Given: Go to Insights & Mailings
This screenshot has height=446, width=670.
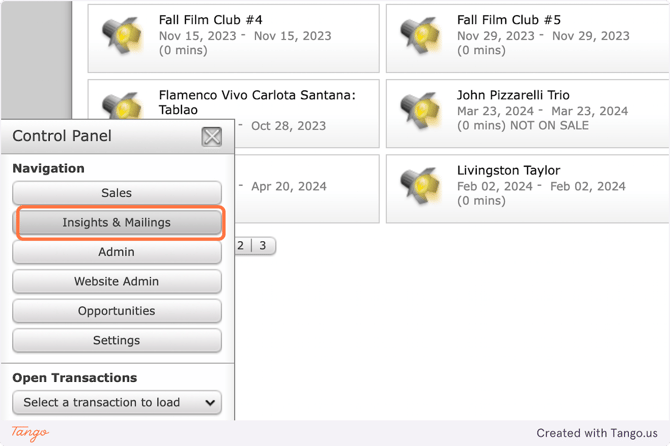Looking at the screenshot, I should (x=117, y=222).
